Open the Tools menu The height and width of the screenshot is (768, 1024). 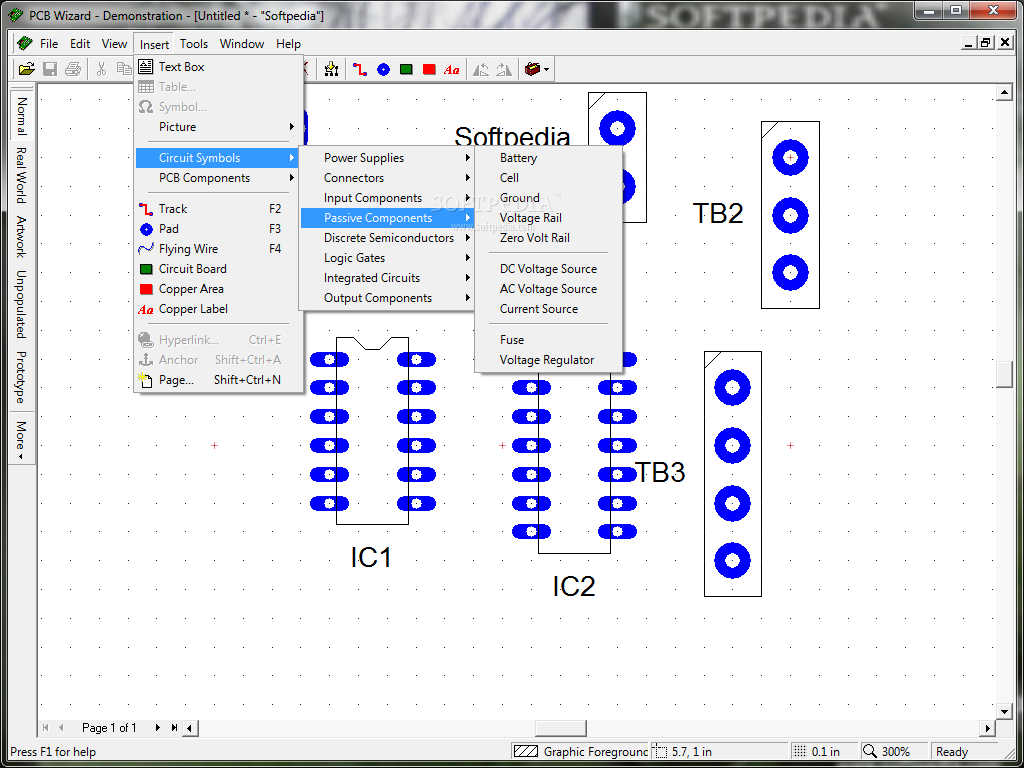pos(194,44)
